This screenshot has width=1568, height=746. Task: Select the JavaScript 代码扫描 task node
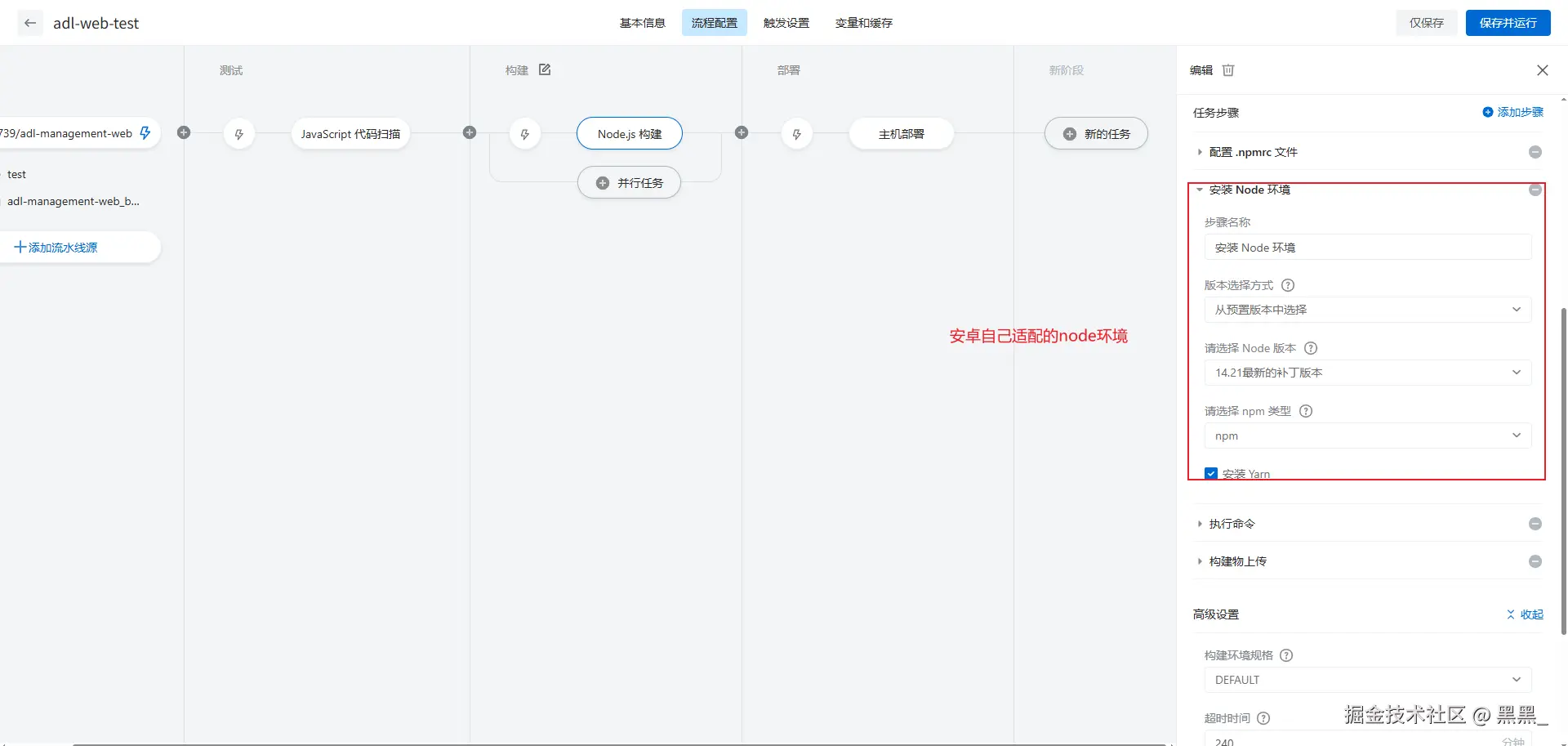pyautogui.click(x=350, y=134)
